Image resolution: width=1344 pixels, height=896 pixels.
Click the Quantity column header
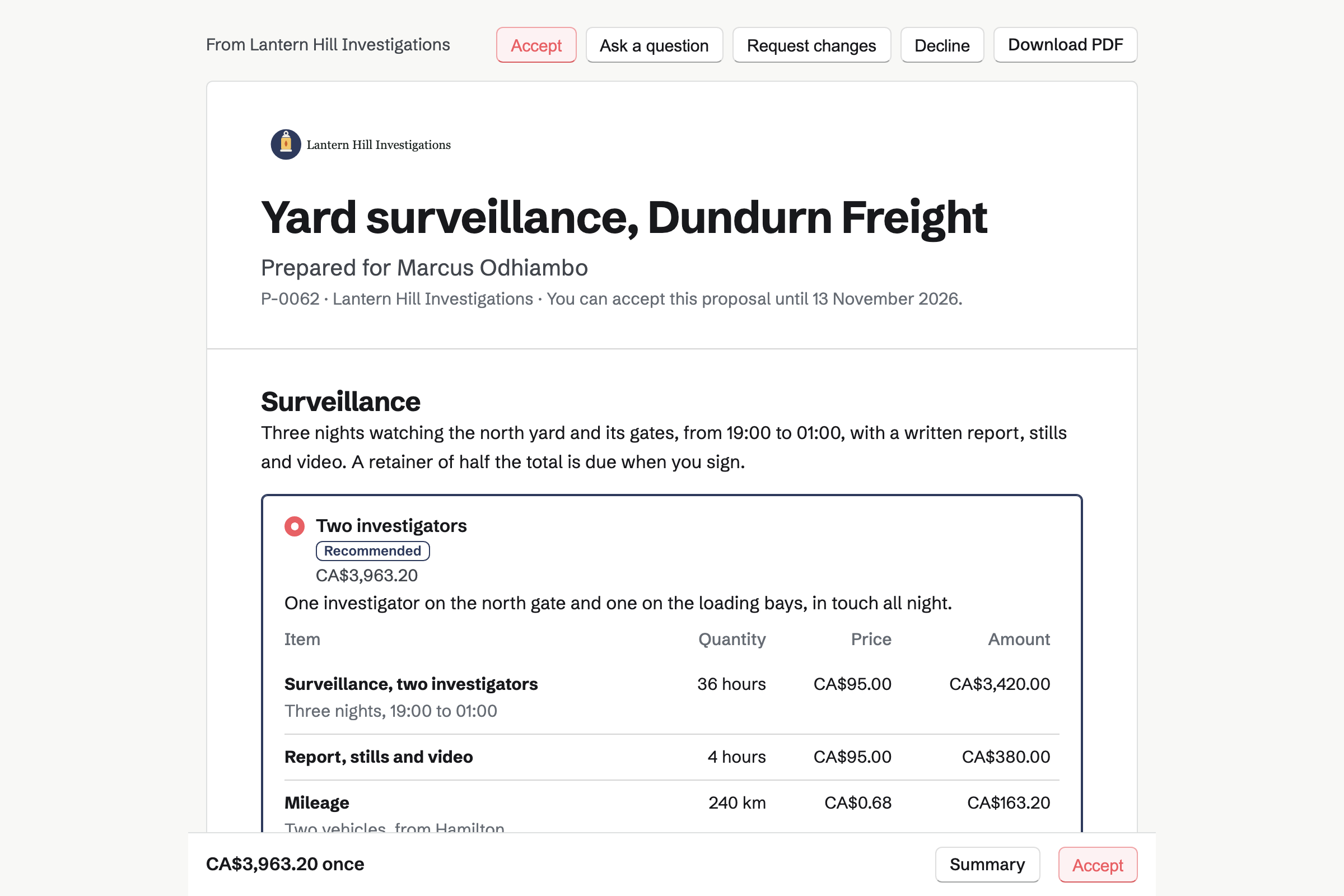coord(732,640)
